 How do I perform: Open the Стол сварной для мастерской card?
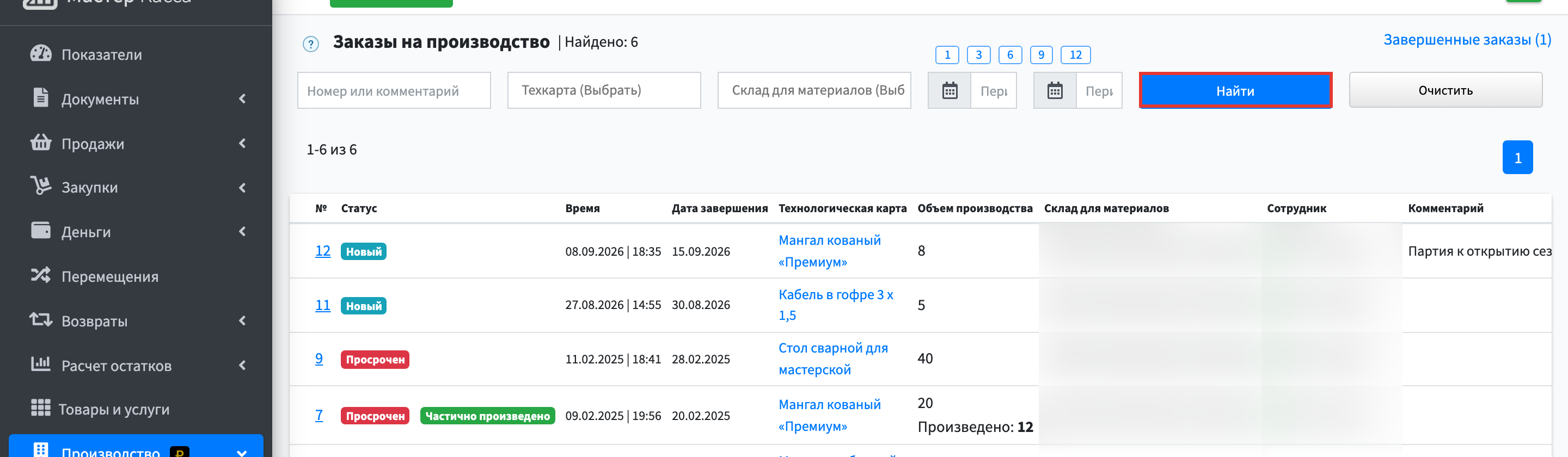pos(832,359)
